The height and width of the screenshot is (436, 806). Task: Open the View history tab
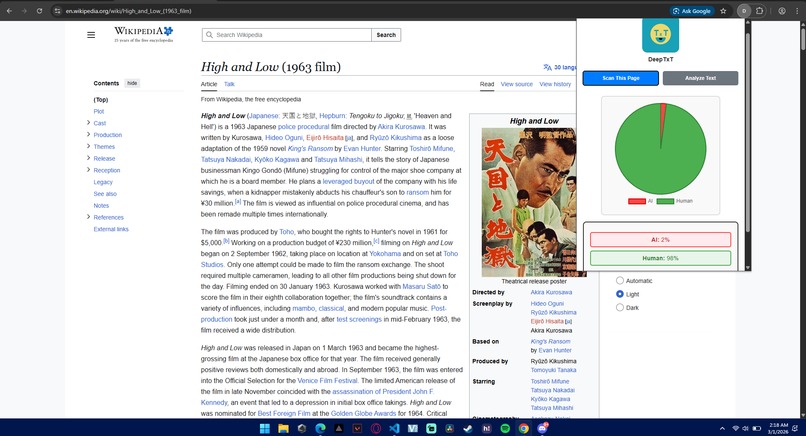click(555, 84)
